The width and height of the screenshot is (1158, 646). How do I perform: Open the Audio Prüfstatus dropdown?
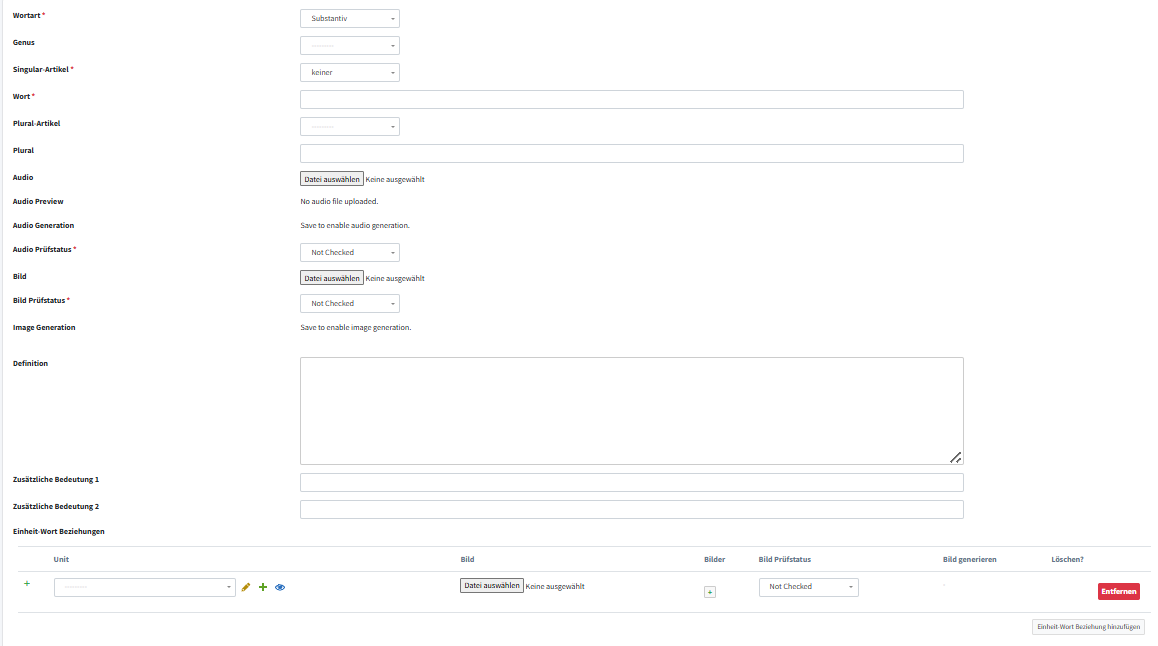349,252
